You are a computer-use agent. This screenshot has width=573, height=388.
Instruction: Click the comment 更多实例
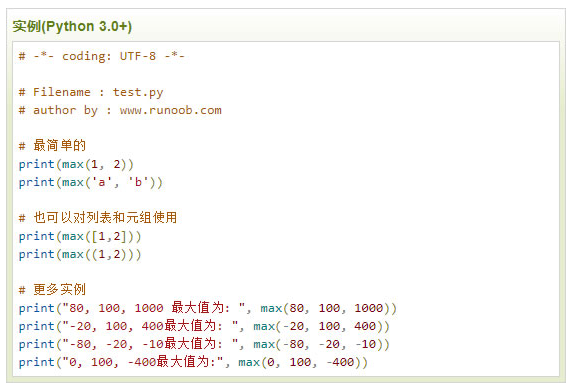click(x=52, y=289)
